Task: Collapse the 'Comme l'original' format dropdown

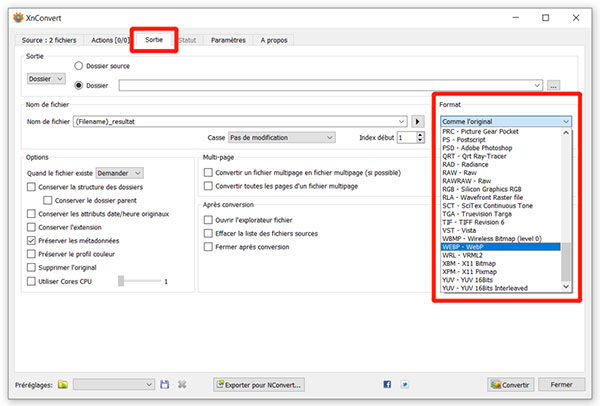Action: click(506, 122)
